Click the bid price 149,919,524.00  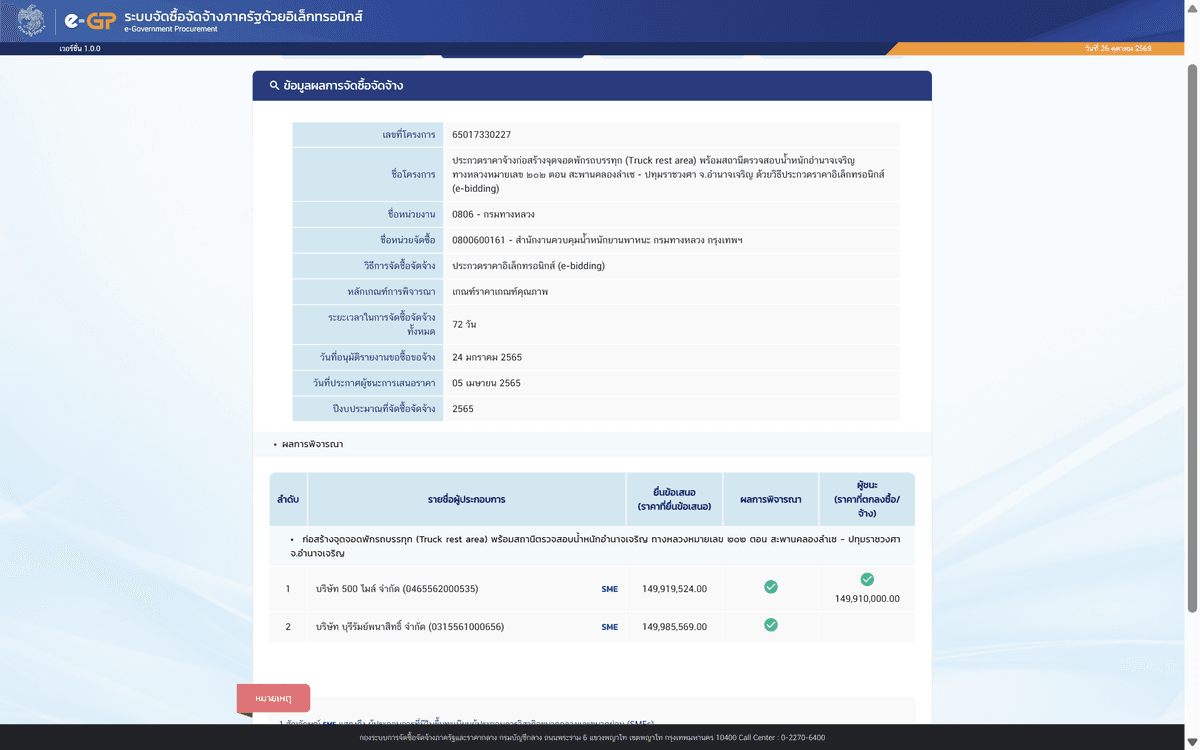click(x=674, y=589)
